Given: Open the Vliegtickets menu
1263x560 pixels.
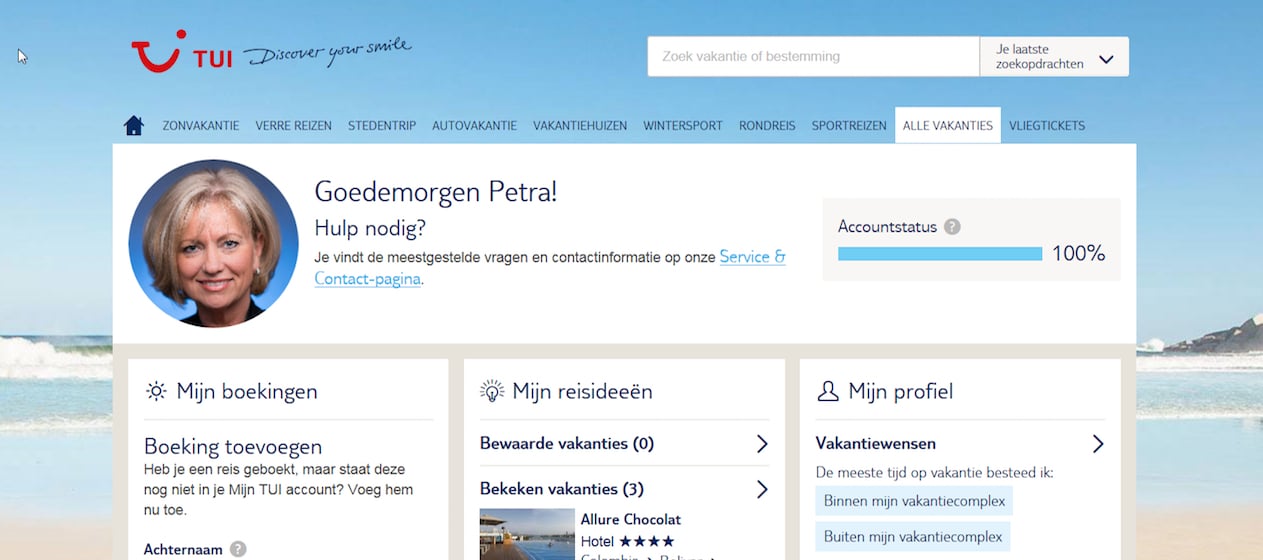Looking at the screenshot, I should point(1047,126).
